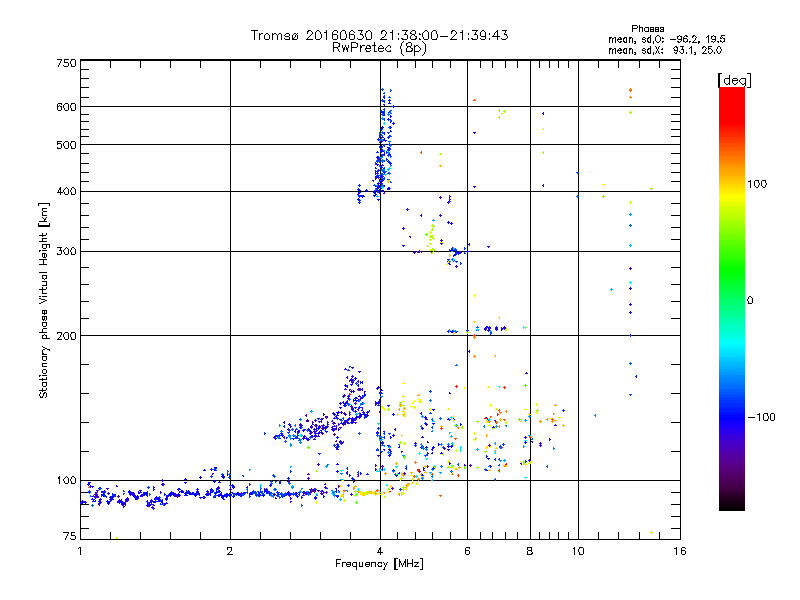This screenshot has width=800, height=600.
Task: Click the y-axis tick label '600'
Action: pyautogui.click(x=66, y=107)
